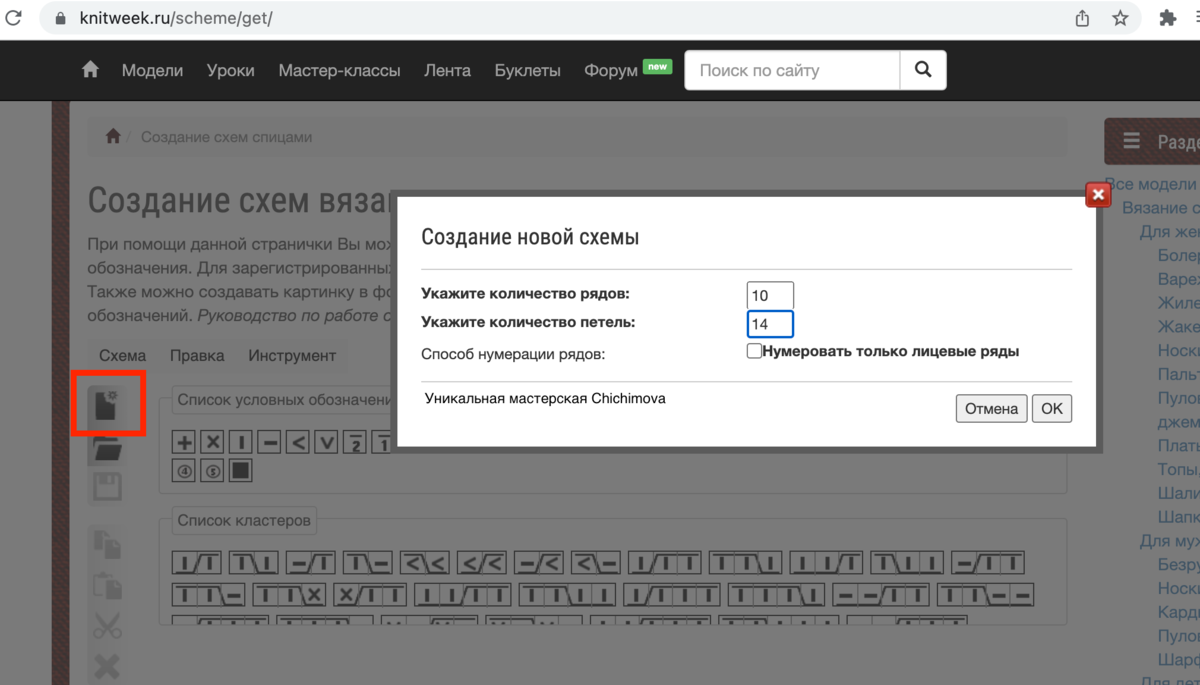Click the site home icon in the top navigation

click(x=90, y=70)
